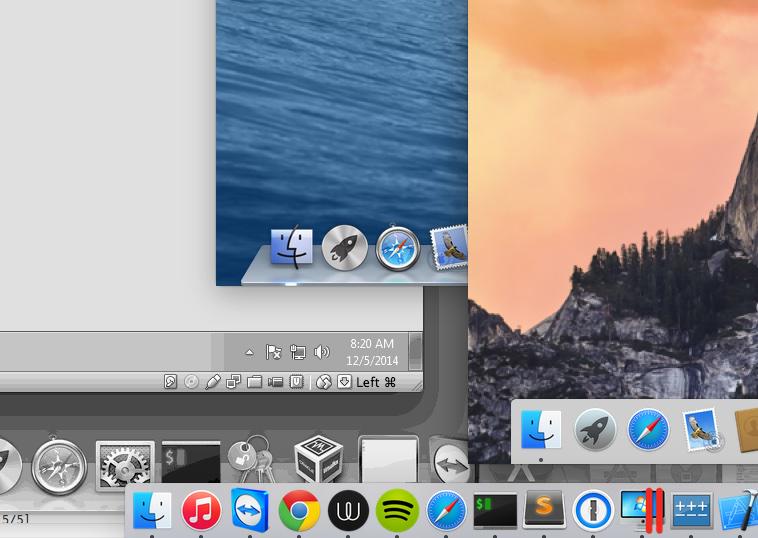Click VirtualBox USB devices status icon

pos(213,382)
